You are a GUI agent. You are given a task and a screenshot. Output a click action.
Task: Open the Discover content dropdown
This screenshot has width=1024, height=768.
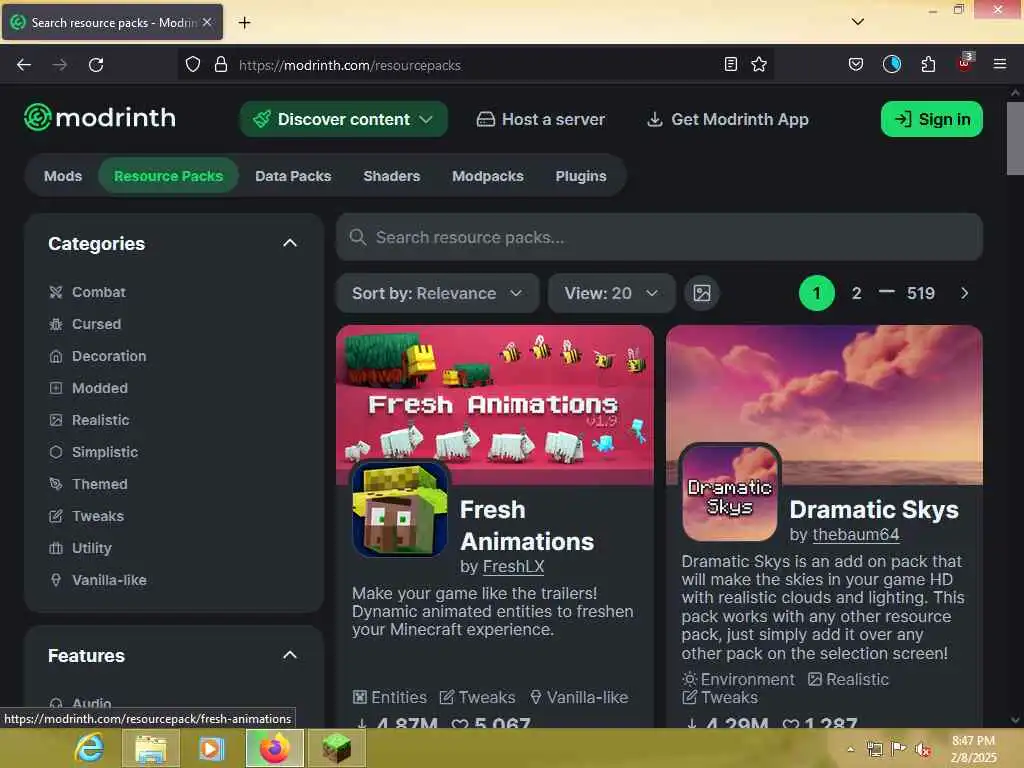[x=344, y=119]
